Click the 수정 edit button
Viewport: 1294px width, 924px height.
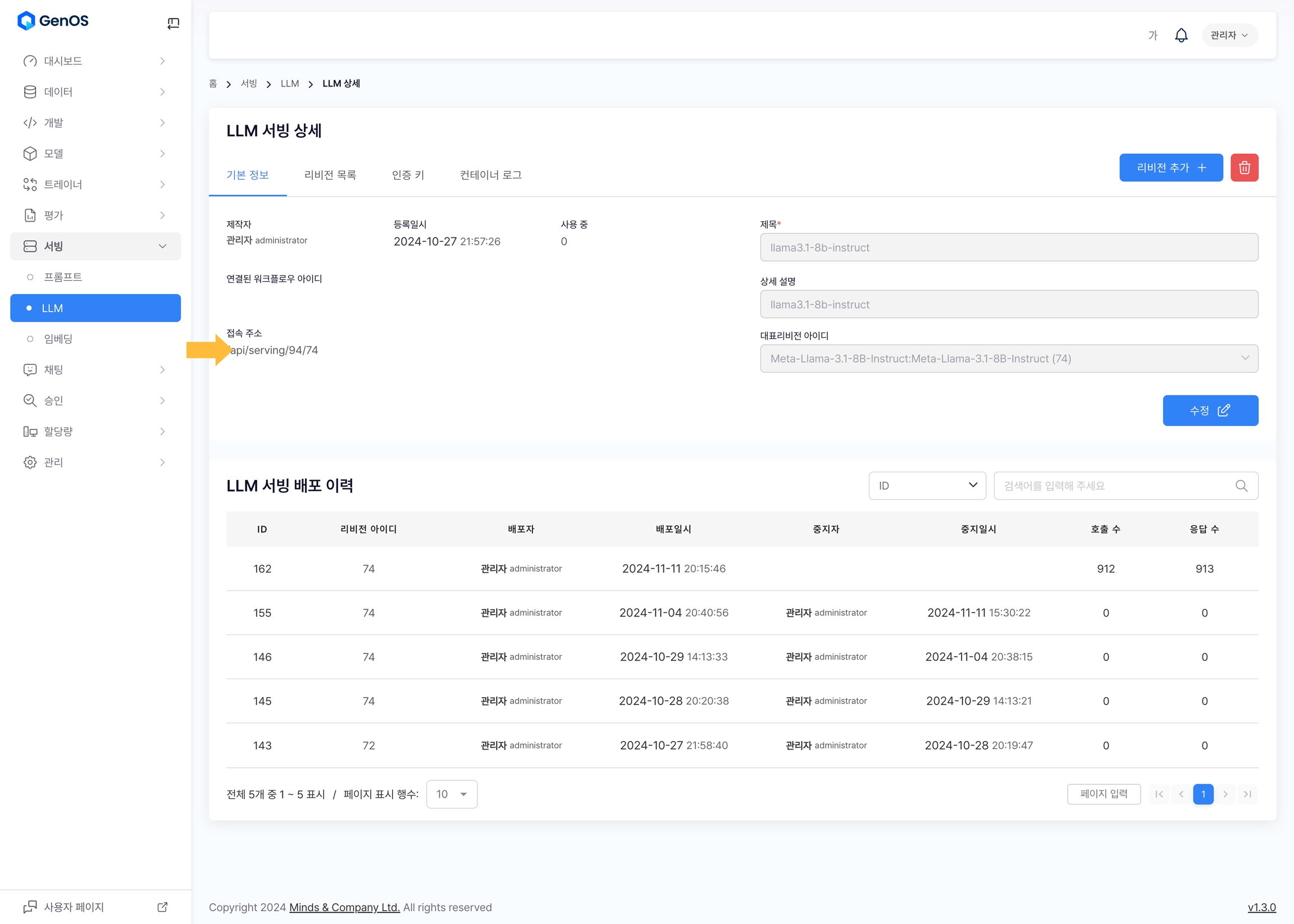pos(1210,410)
